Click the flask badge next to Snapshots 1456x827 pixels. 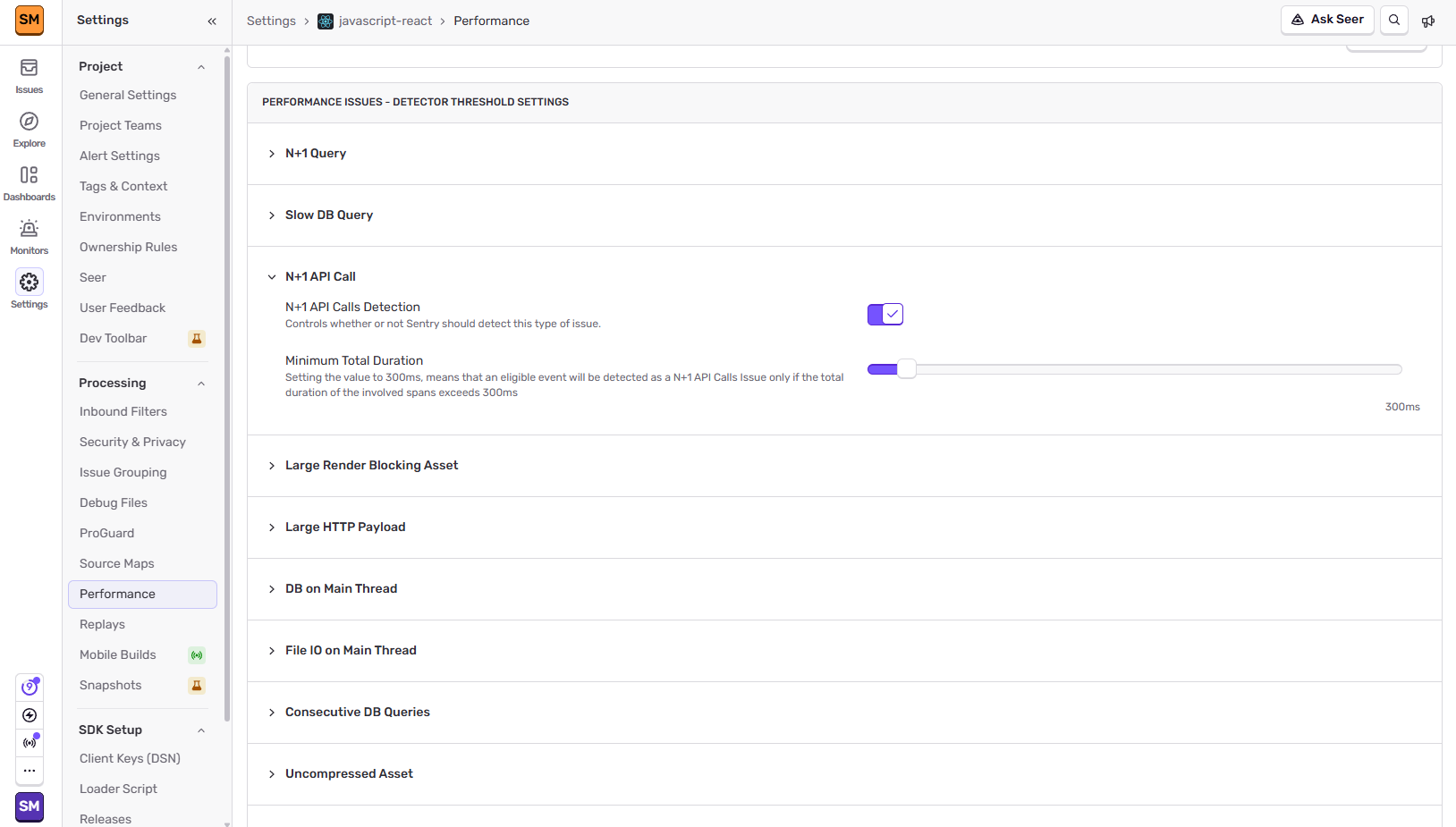(x=197, y=686)
